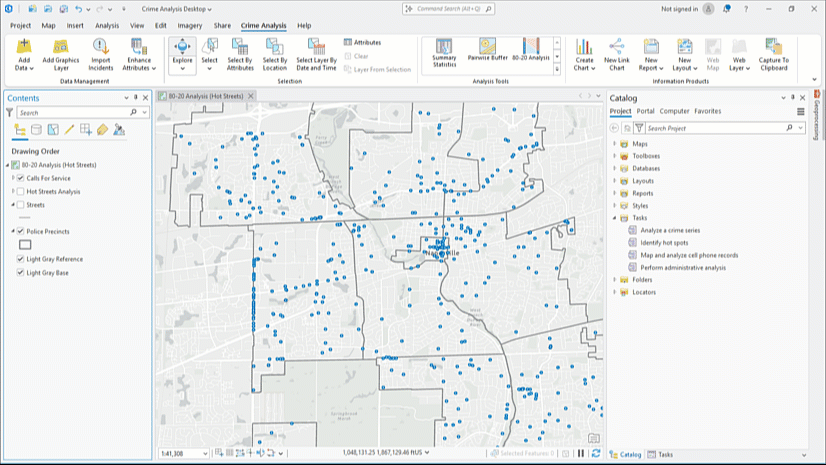Open Create Chart
This screenshot has height=465, width=826.
[584, 55]
